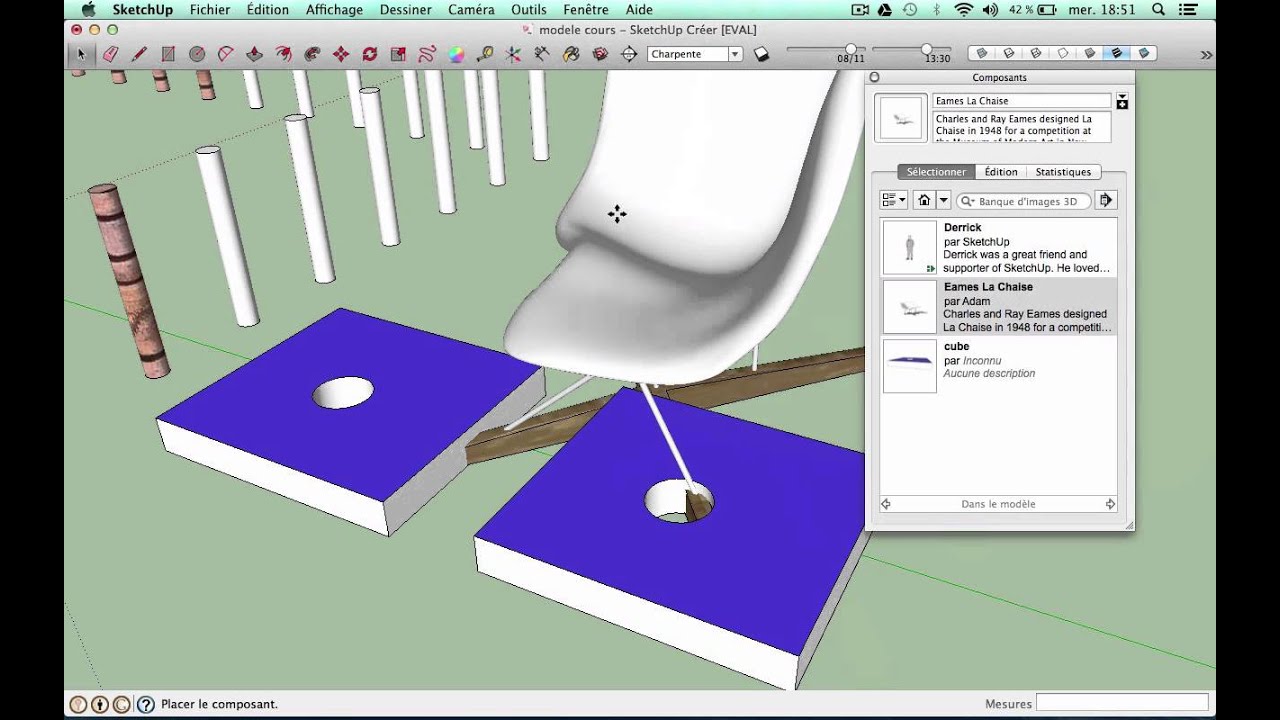Viewport: 1280px width, 720px height.
Task: Open the Instructor help question-mark icon
Action: (146, 704)
